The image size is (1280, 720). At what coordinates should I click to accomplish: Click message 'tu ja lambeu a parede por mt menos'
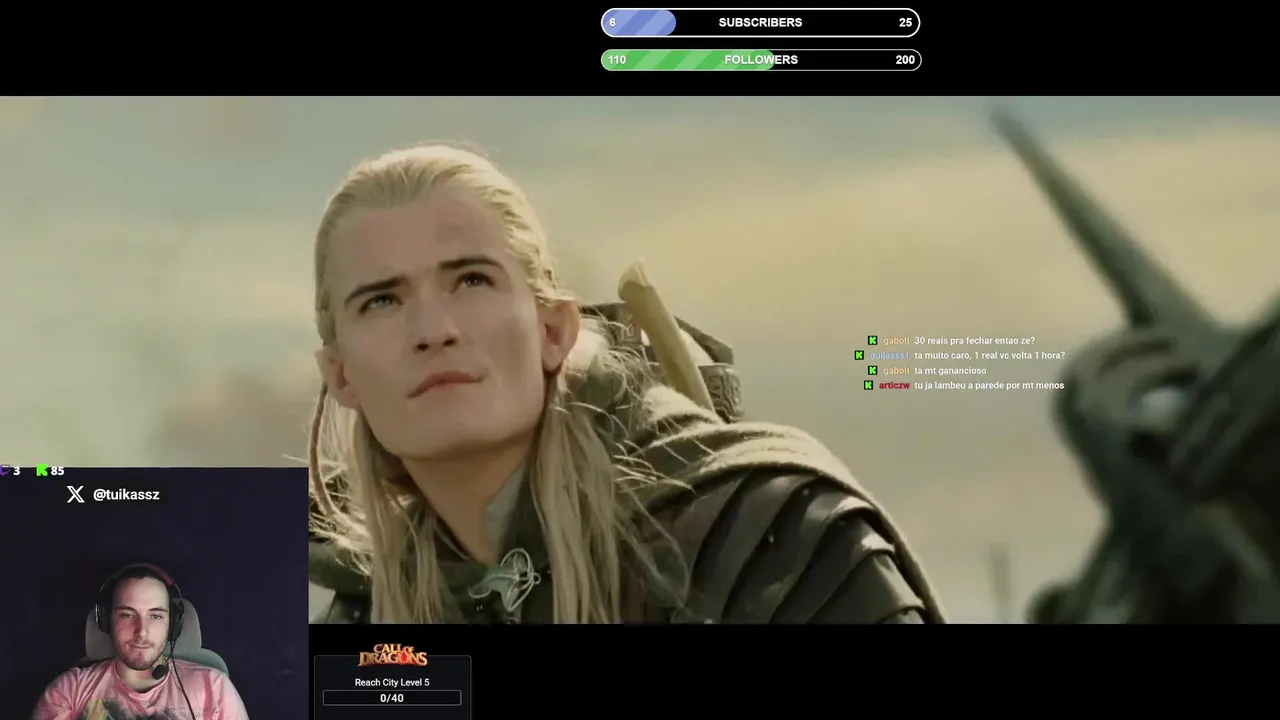989,385
